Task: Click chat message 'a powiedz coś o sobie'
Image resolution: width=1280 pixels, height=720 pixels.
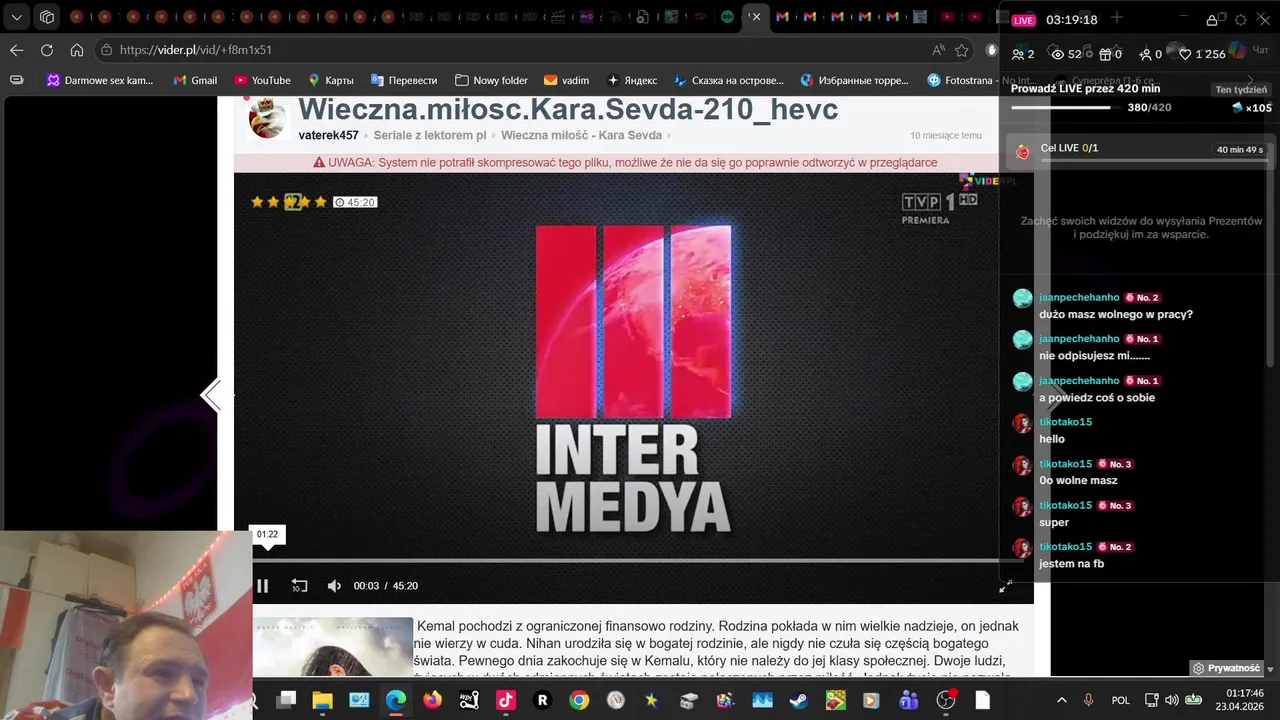Action: (x=1097, y=398)
